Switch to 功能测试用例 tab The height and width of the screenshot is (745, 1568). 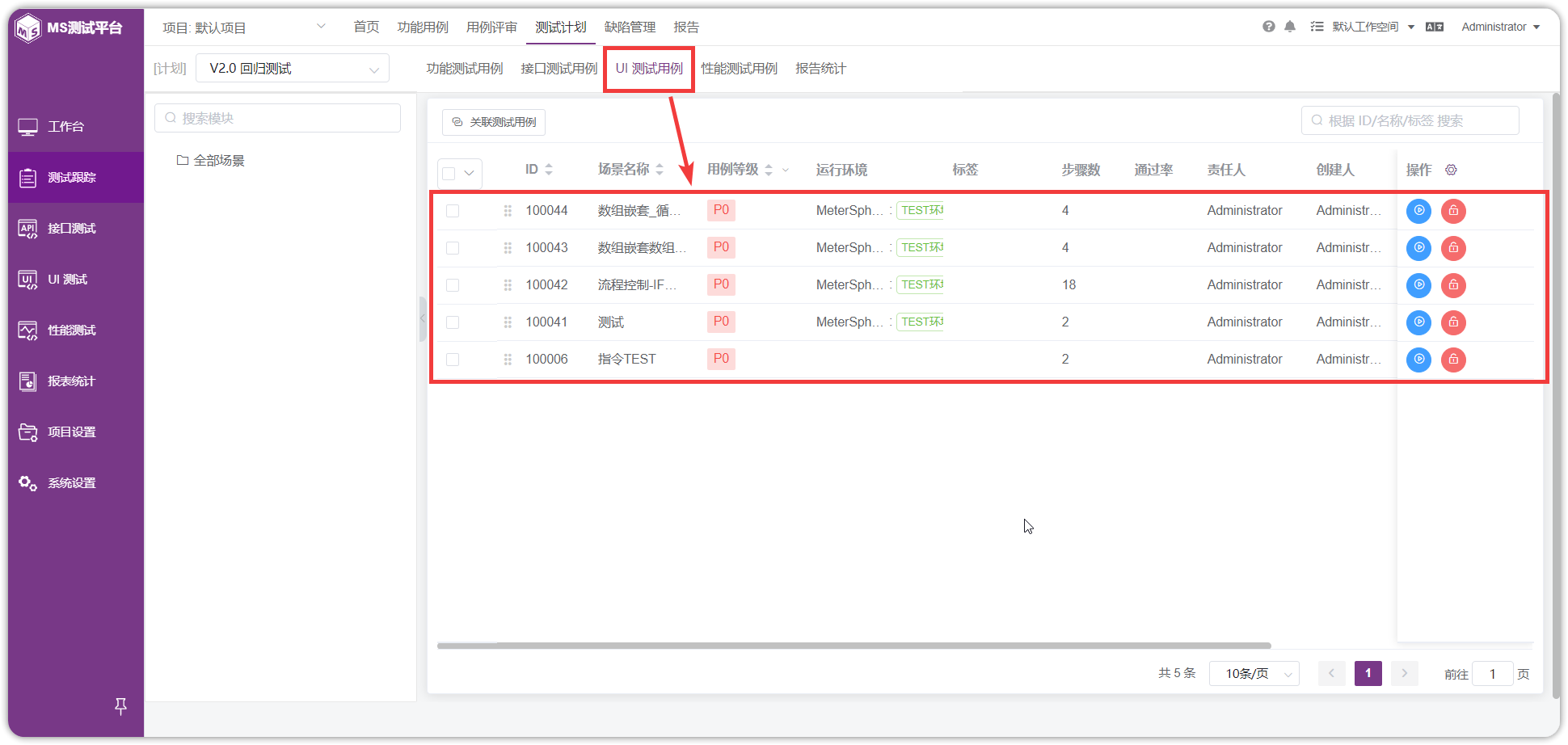click(x=465, y=69)
